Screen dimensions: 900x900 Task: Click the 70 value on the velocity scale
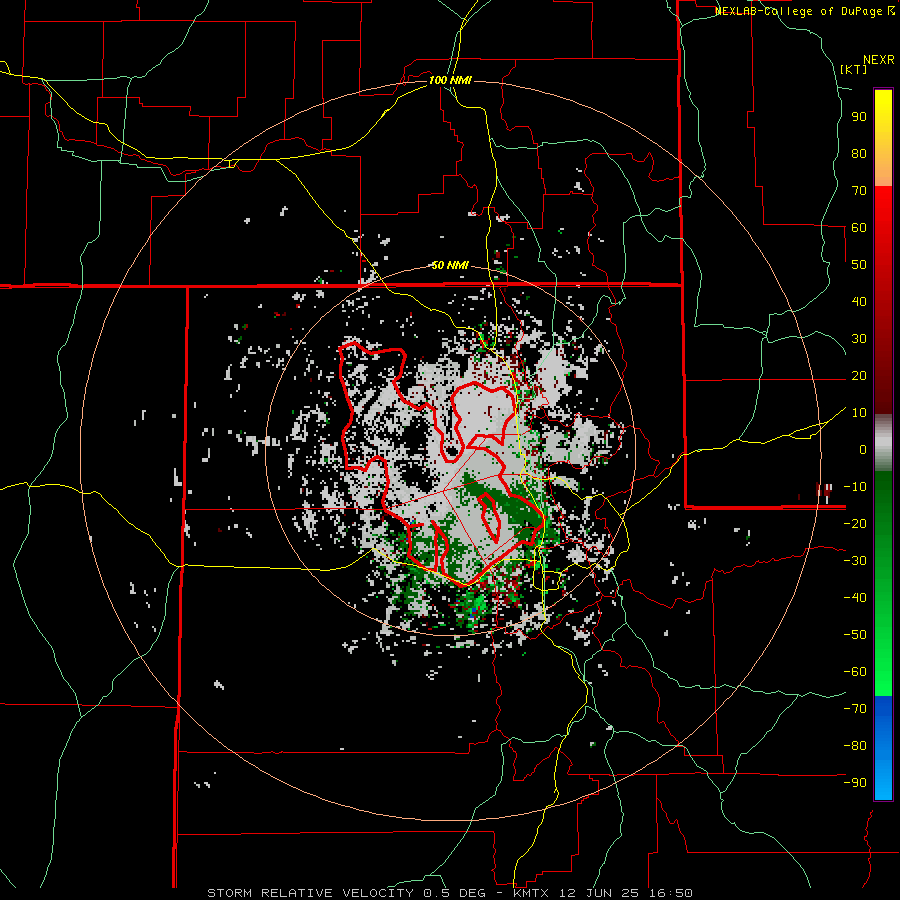(x=859, y=191)
